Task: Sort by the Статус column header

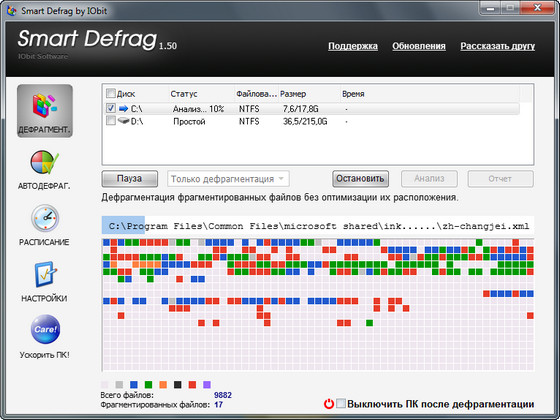Action: (x=184, y=94)
